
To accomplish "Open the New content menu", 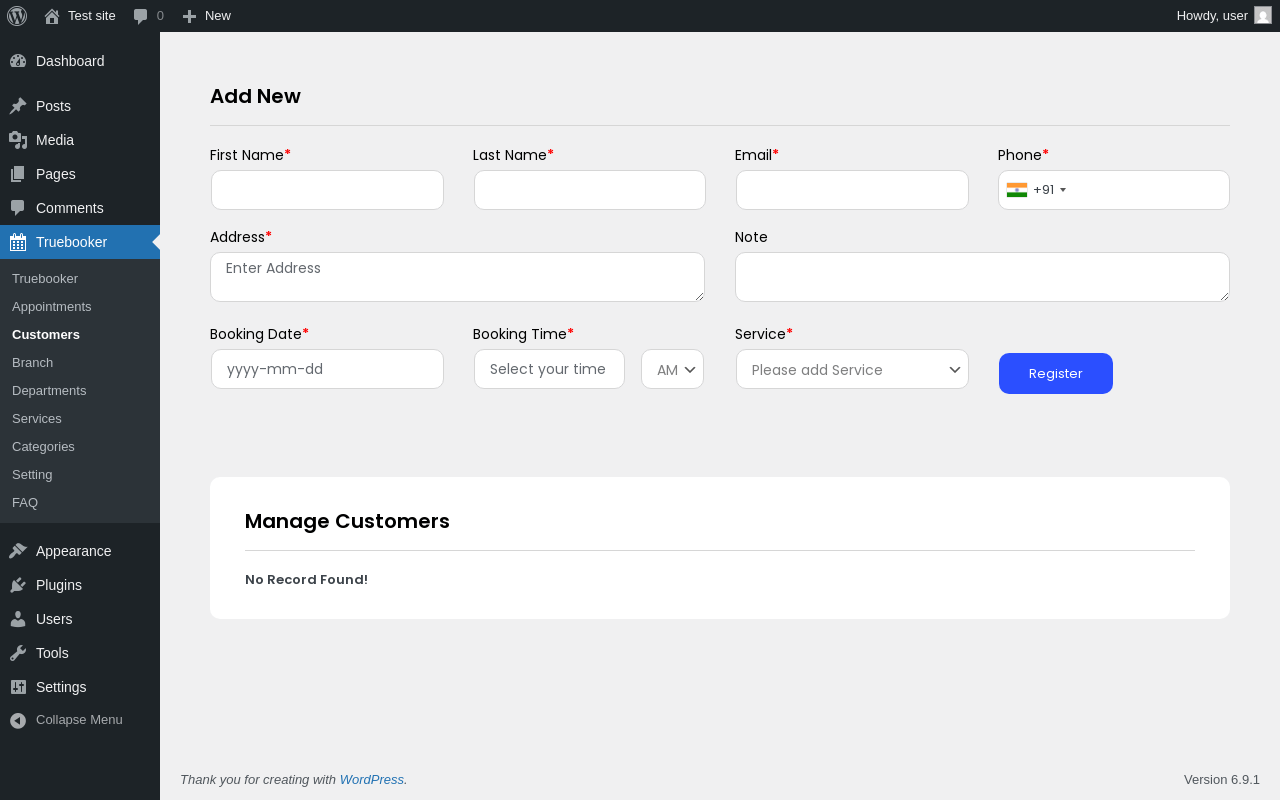I will coord(207,16).
